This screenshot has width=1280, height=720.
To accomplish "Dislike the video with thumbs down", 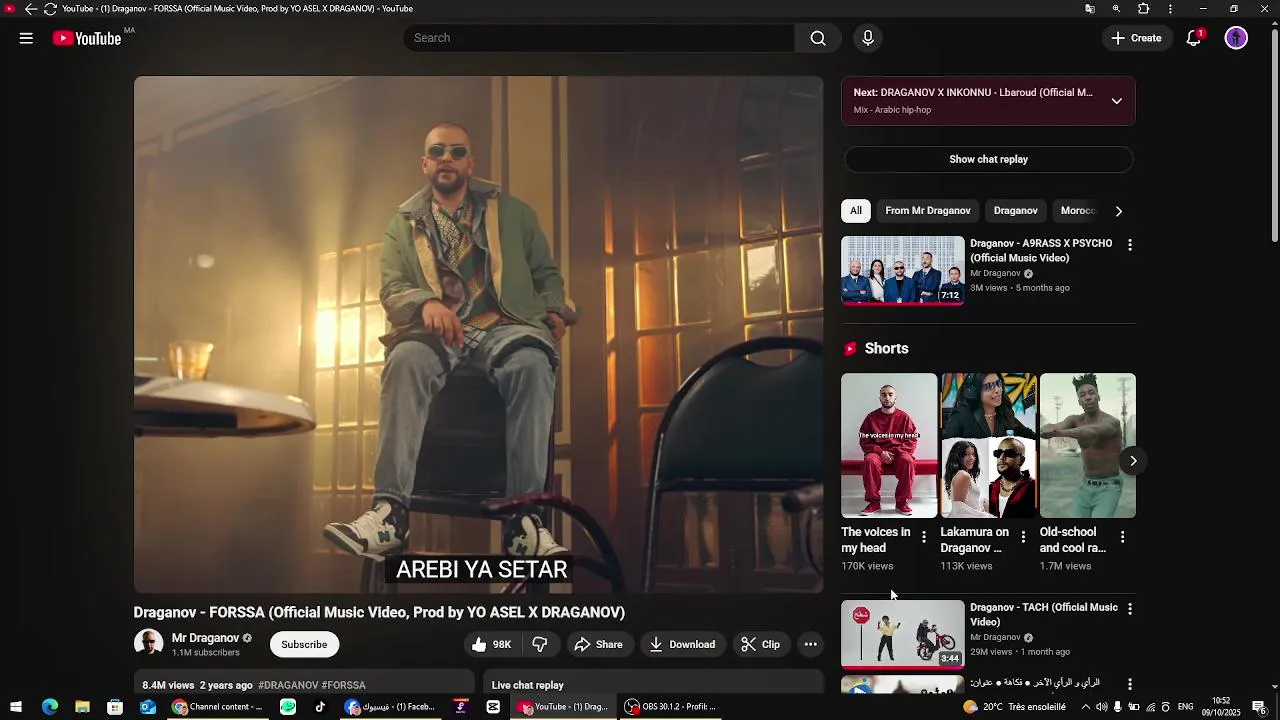I will point(540,645).
